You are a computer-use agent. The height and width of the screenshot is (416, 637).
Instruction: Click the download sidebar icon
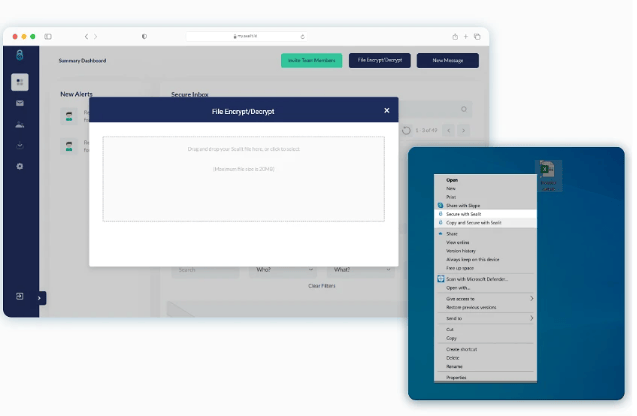[x=20, y=145]
